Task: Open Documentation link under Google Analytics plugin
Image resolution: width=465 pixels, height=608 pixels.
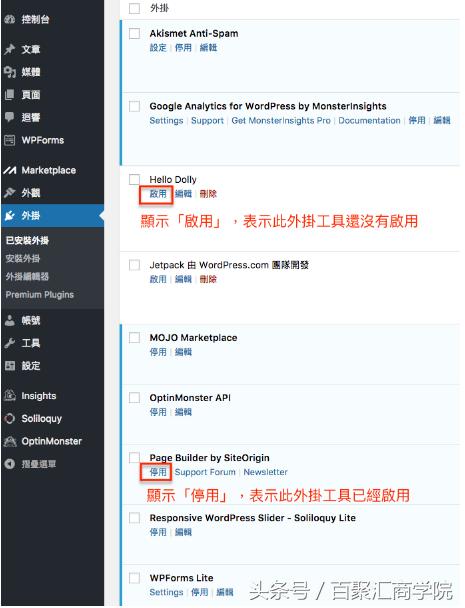Action: tap(369, 121)
